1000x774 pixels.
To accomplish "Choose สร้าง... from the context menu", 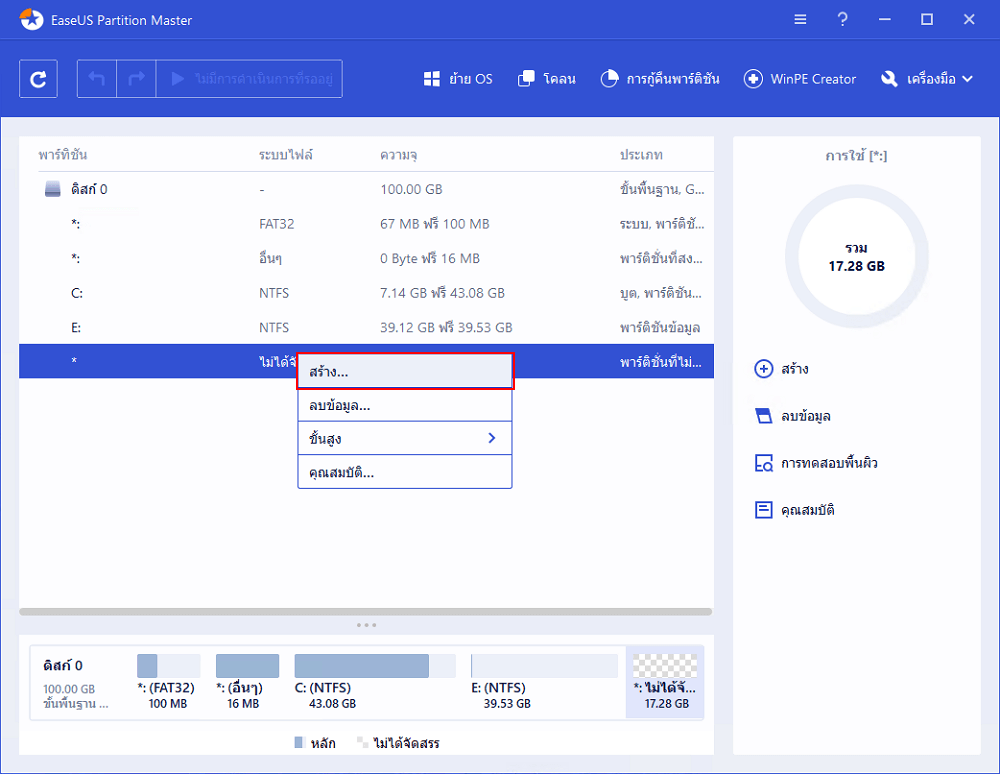I will 405,371.
